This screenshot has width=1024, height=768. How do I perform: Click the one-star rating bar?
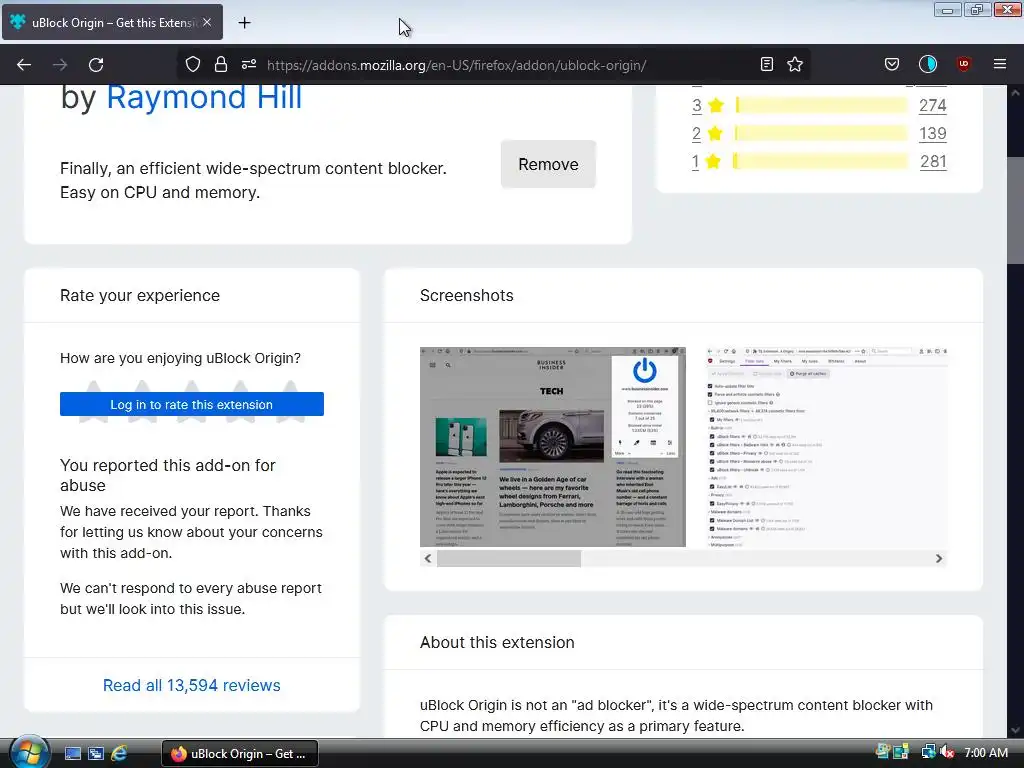point(822,161)
